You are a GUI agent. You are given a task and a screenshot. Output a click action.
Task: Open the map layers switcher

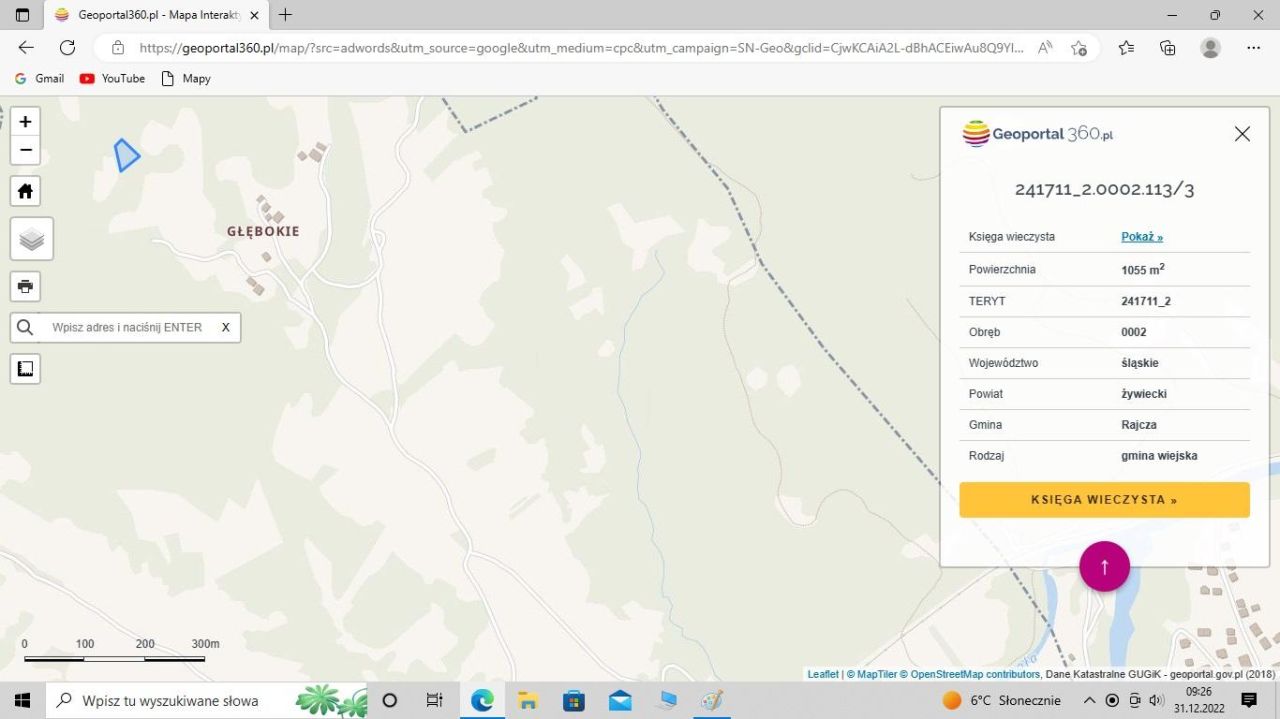point(32,239)
